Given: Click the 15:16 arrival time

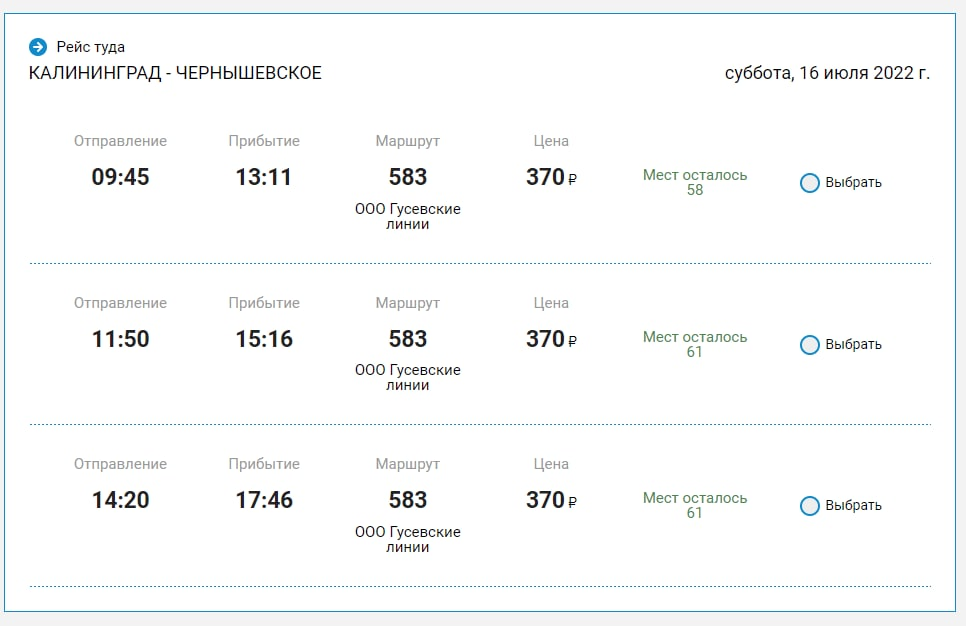Looking at the screenshot, I should pyautogui.click(x=264, y=340).
